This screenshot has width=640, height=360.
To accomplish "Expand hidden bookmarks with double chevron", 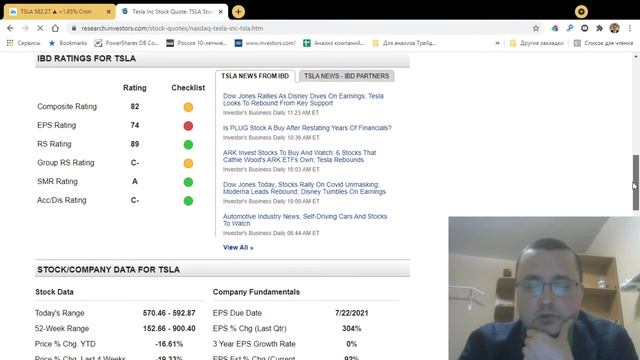I will (497, 43).
